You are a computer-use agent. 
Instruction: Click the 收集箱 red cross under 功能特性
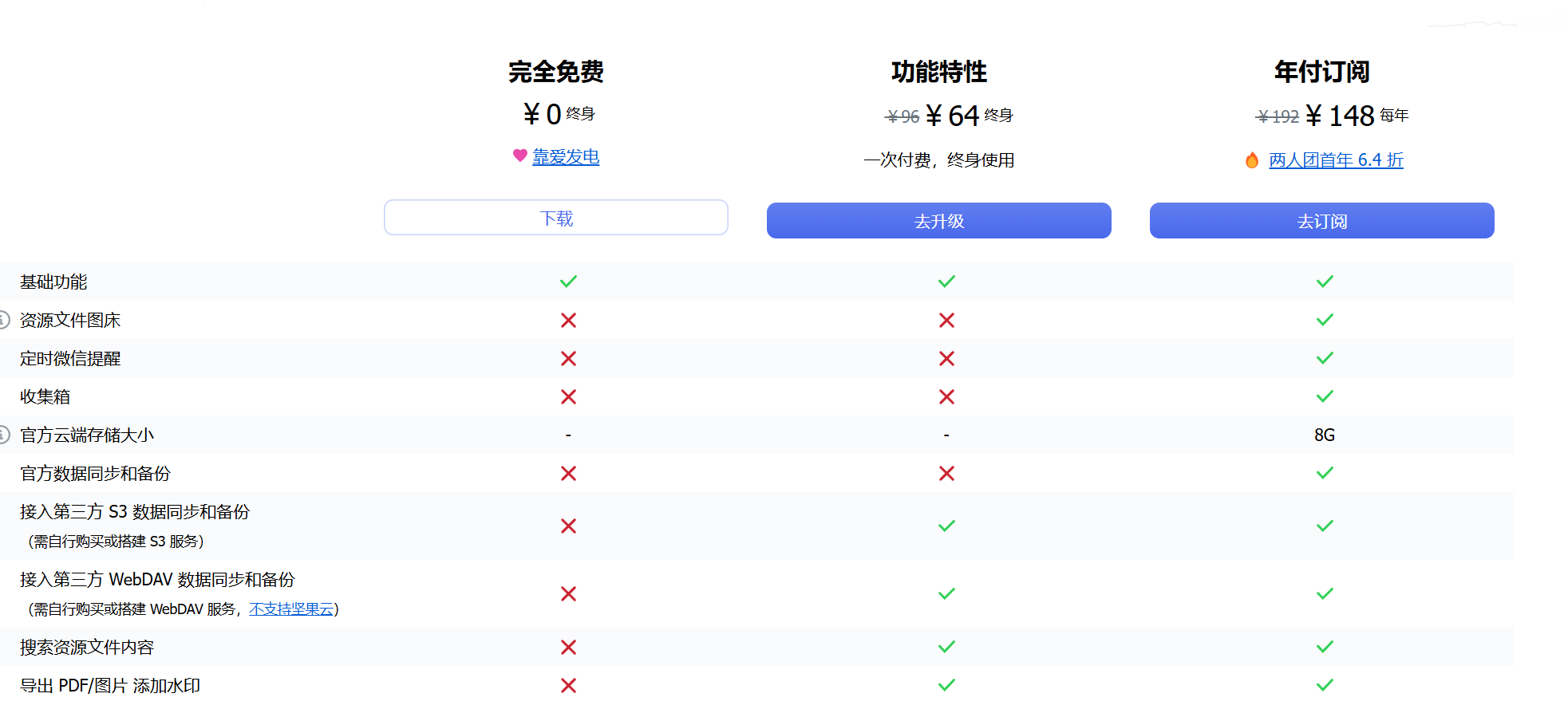946,396
